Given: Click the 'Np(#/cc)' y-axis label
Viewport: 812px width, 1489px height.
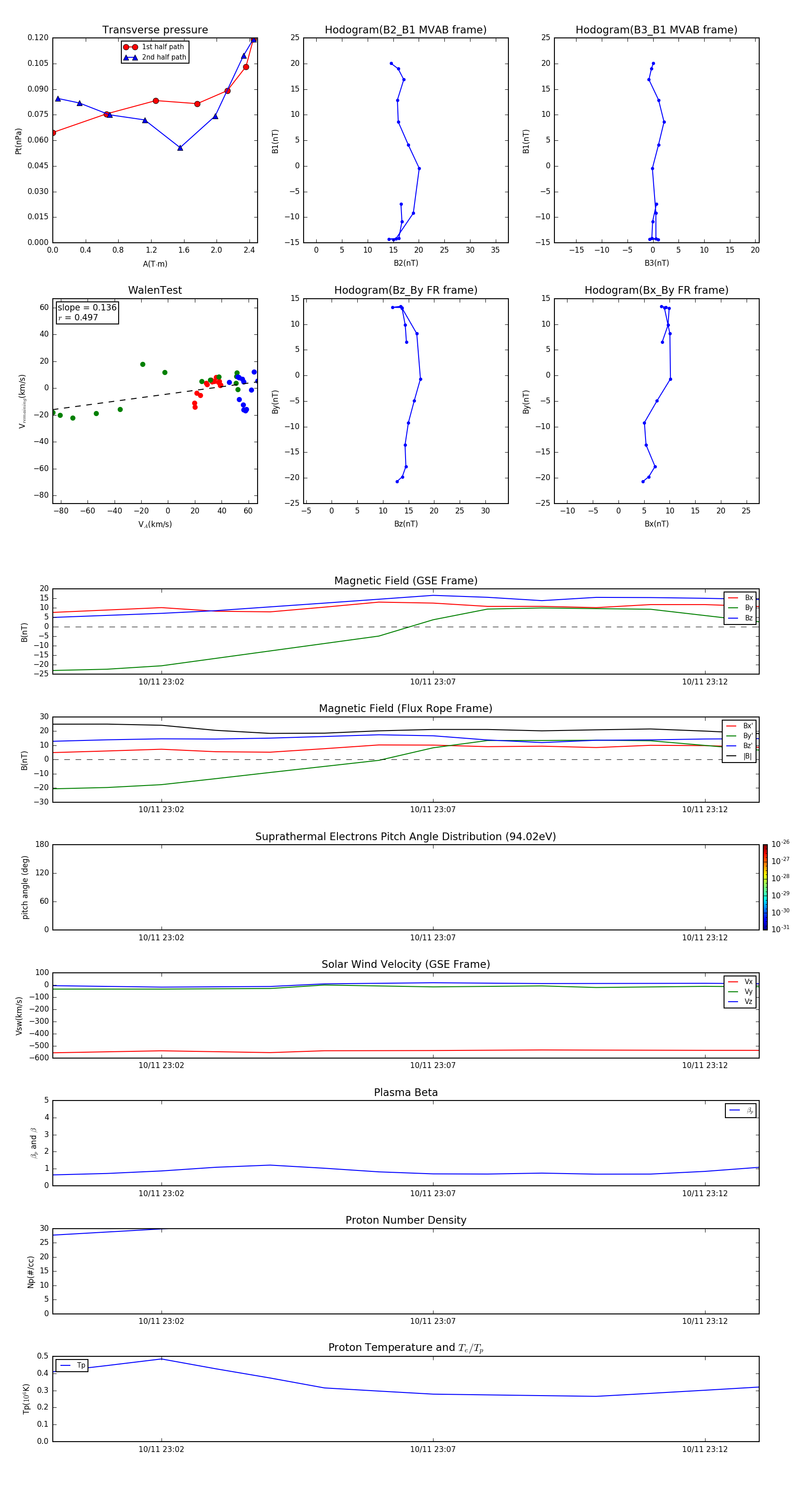Looking at the screenshot, I should pyautogui.click(x=31, y=1272).
